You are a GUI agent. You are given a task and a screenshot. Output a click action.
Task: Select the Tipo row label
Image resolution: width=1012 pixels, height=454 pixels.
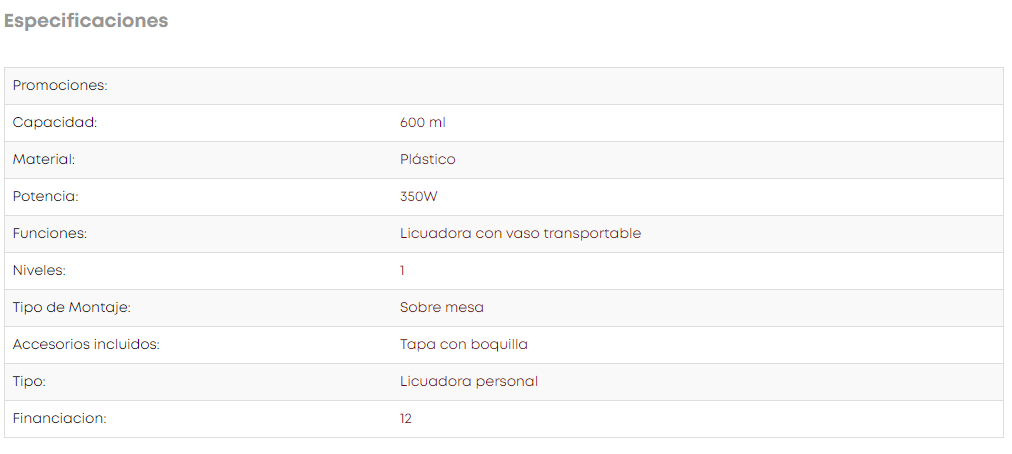pyautogui.click(x=30, y=382)
